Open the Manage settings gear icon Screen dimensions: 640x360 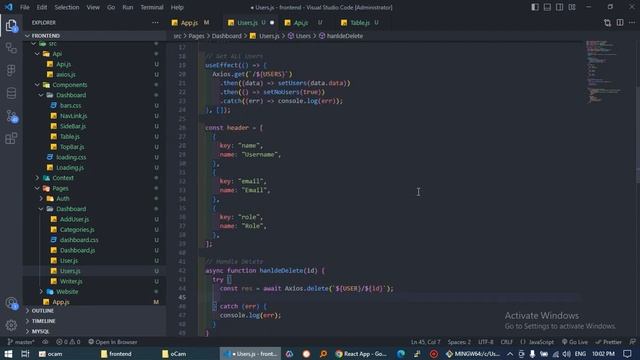(x=11, y=325)
